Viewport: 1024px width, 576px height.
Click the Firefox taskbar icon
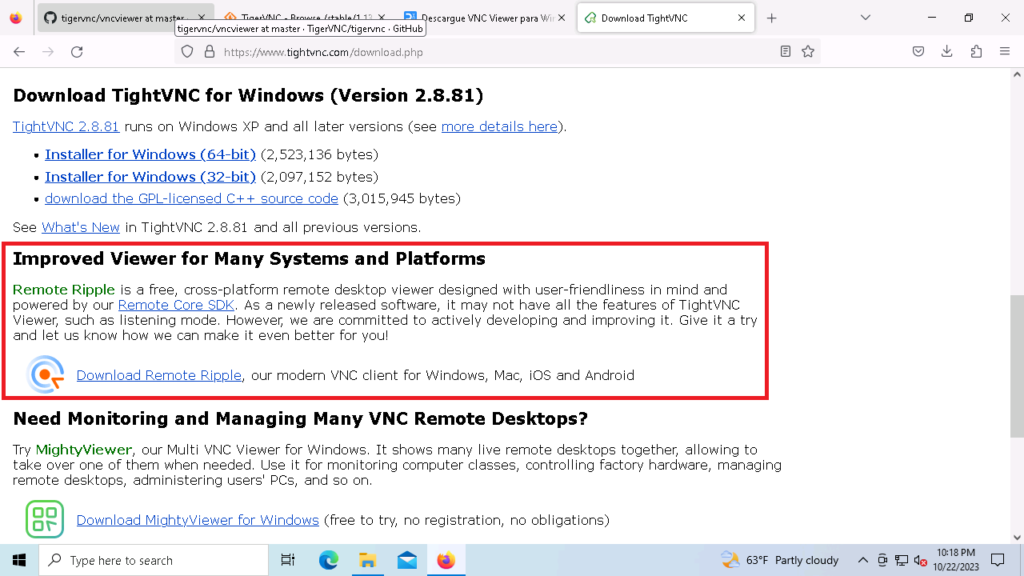coord(446,560)
